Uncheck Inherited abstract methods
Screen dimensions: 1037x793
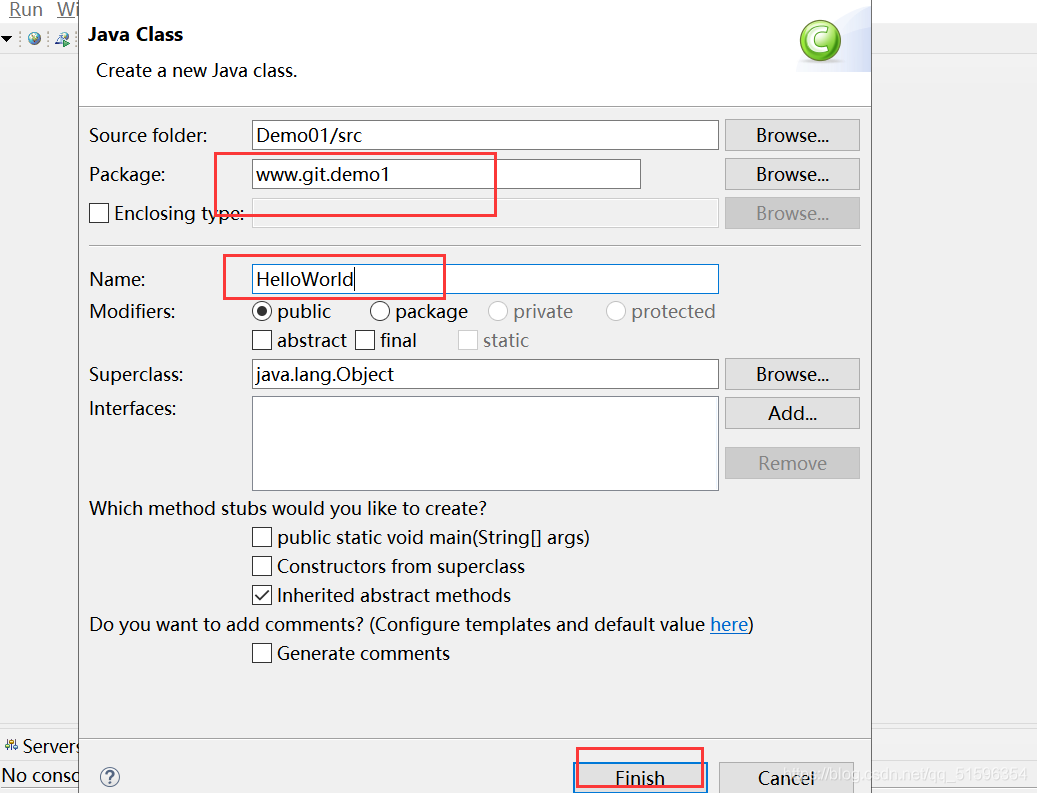[x=262, y=595]
